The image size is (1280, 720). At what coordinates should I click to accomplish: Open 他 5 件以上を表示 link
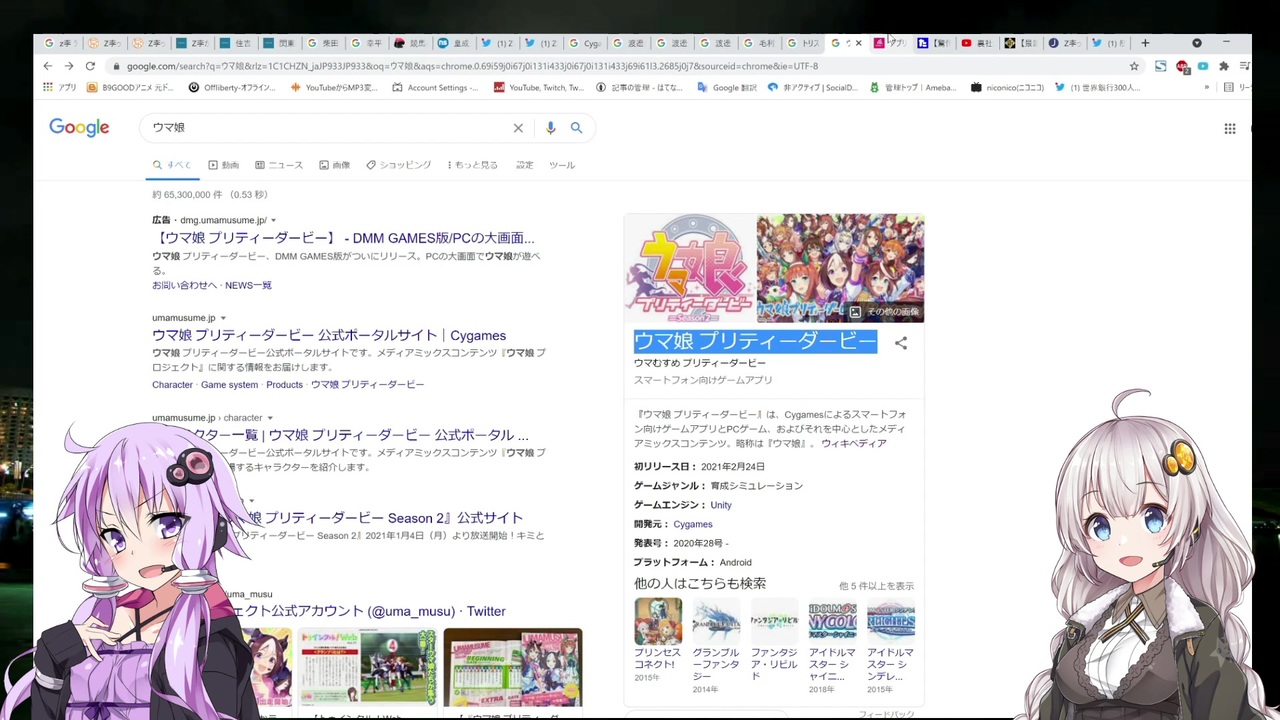coord(876,586)
